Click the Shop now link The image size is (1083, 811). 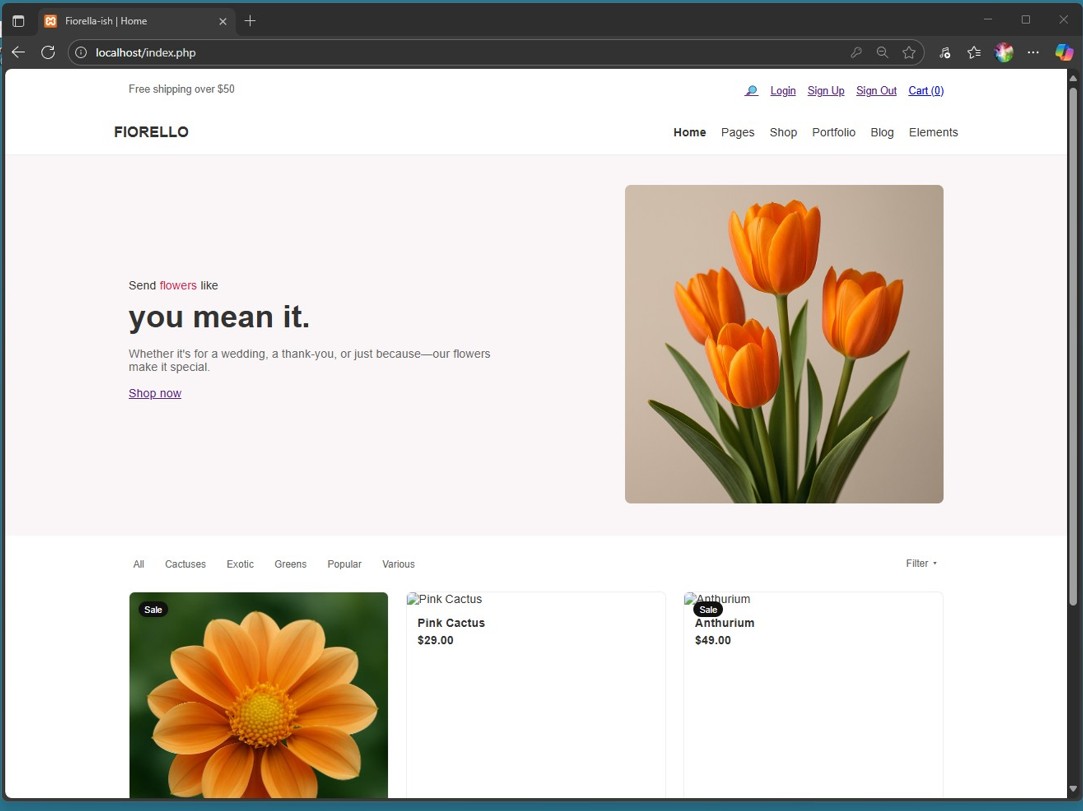point(155,393)
